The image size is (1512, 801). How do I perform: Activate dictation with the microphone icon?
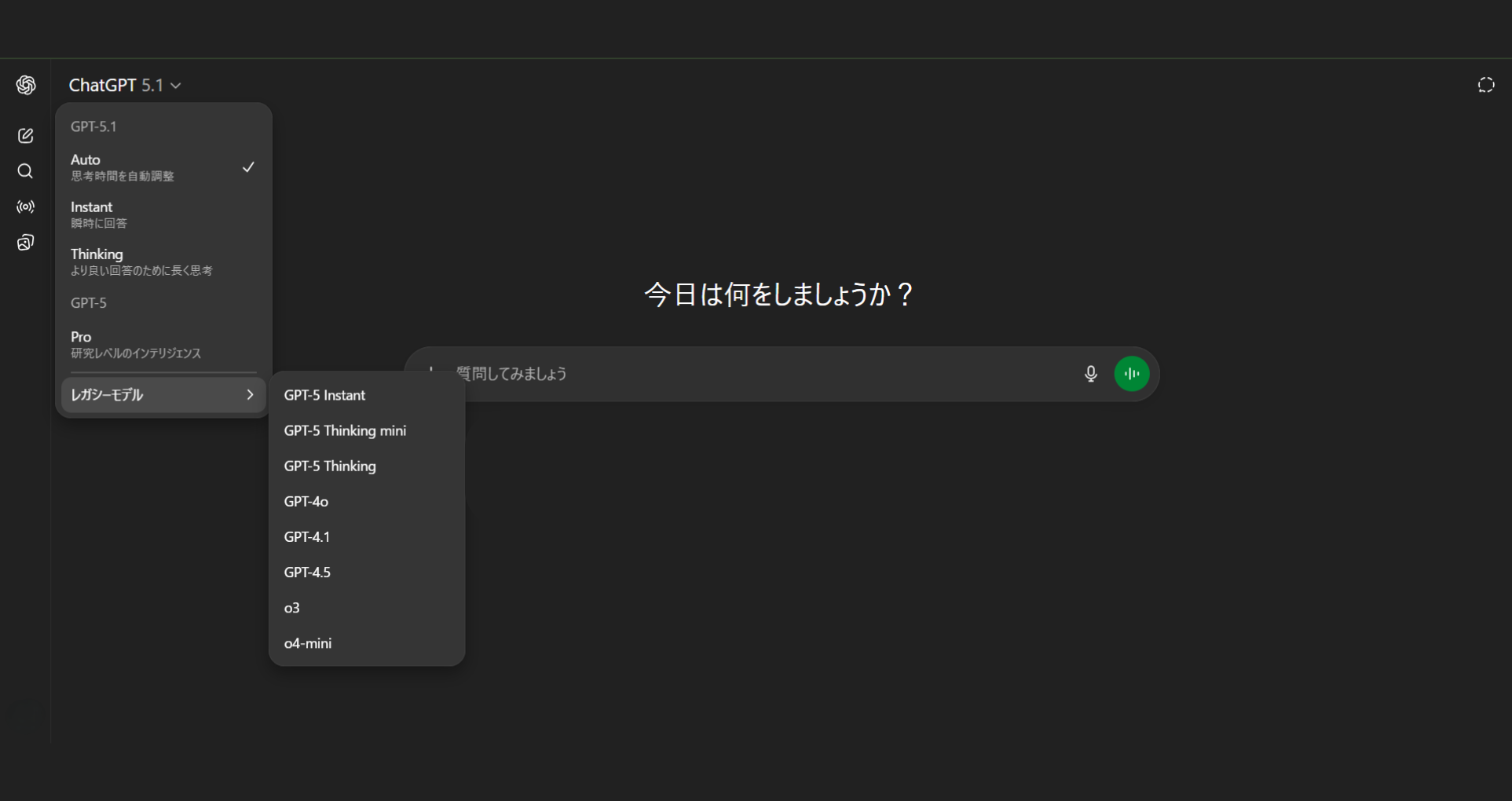coord(1091,374)
